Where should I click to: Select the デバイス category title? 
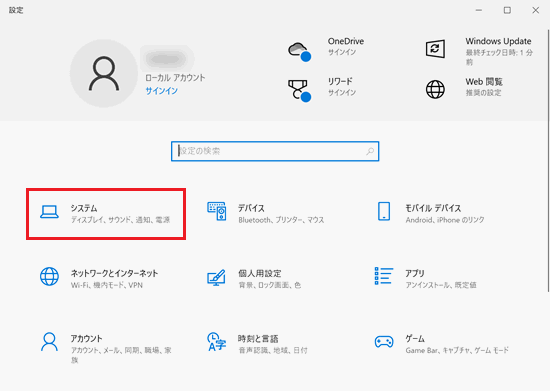[251, 208]
